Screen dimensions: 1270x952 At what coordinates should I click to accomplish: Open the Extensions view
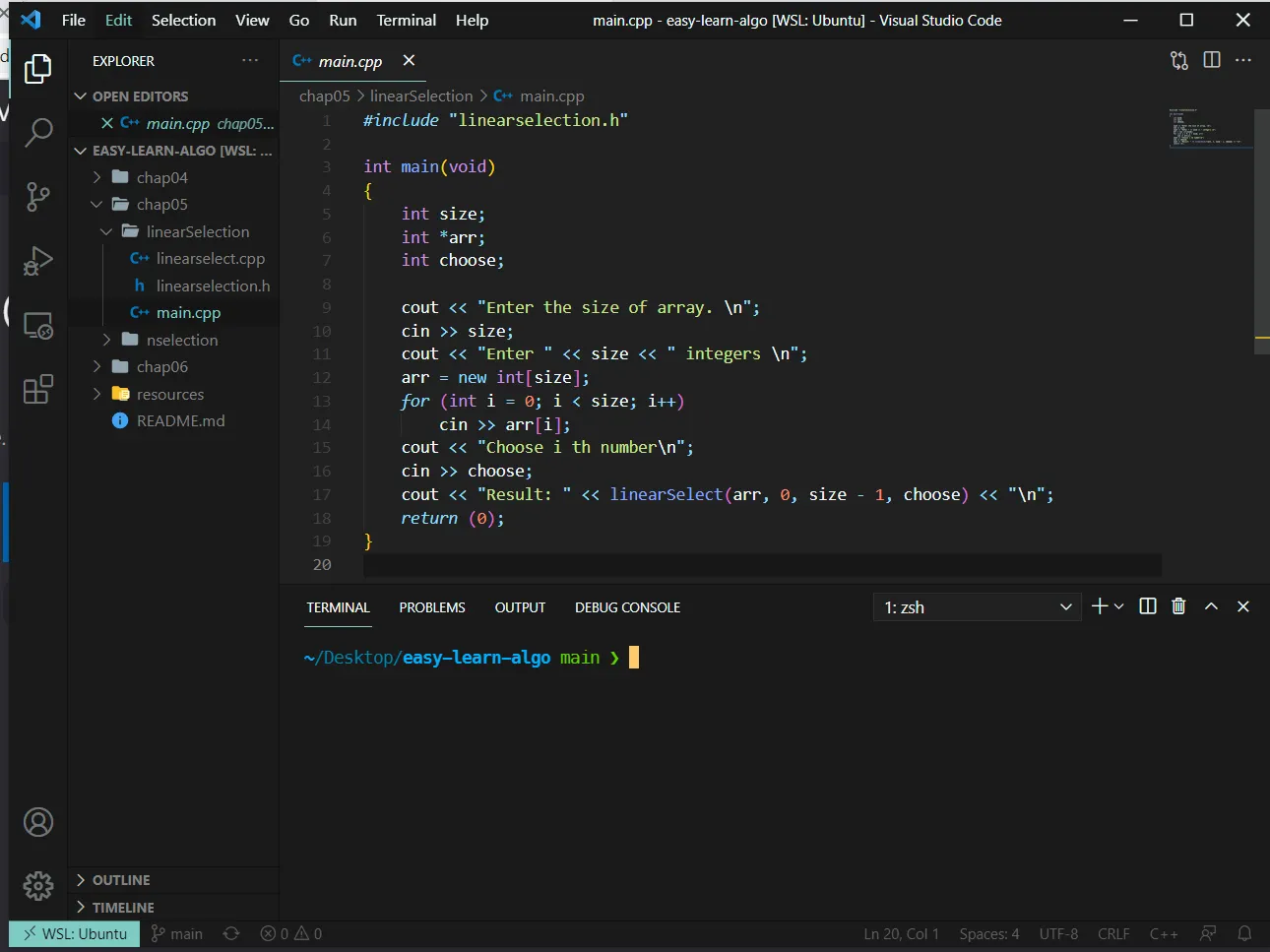(38, 390)
